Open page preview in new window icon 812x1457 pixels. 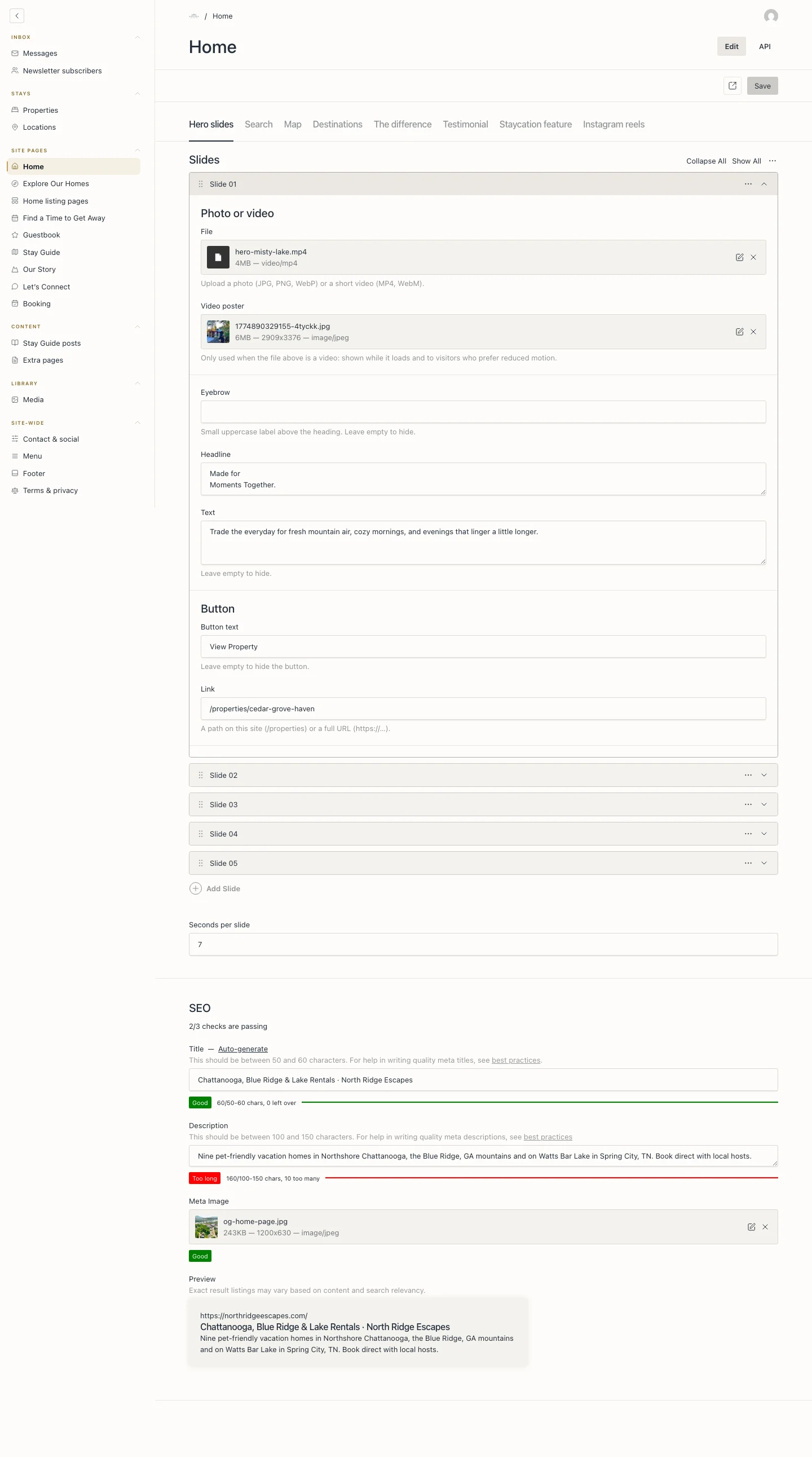click(x=732, y=86)
